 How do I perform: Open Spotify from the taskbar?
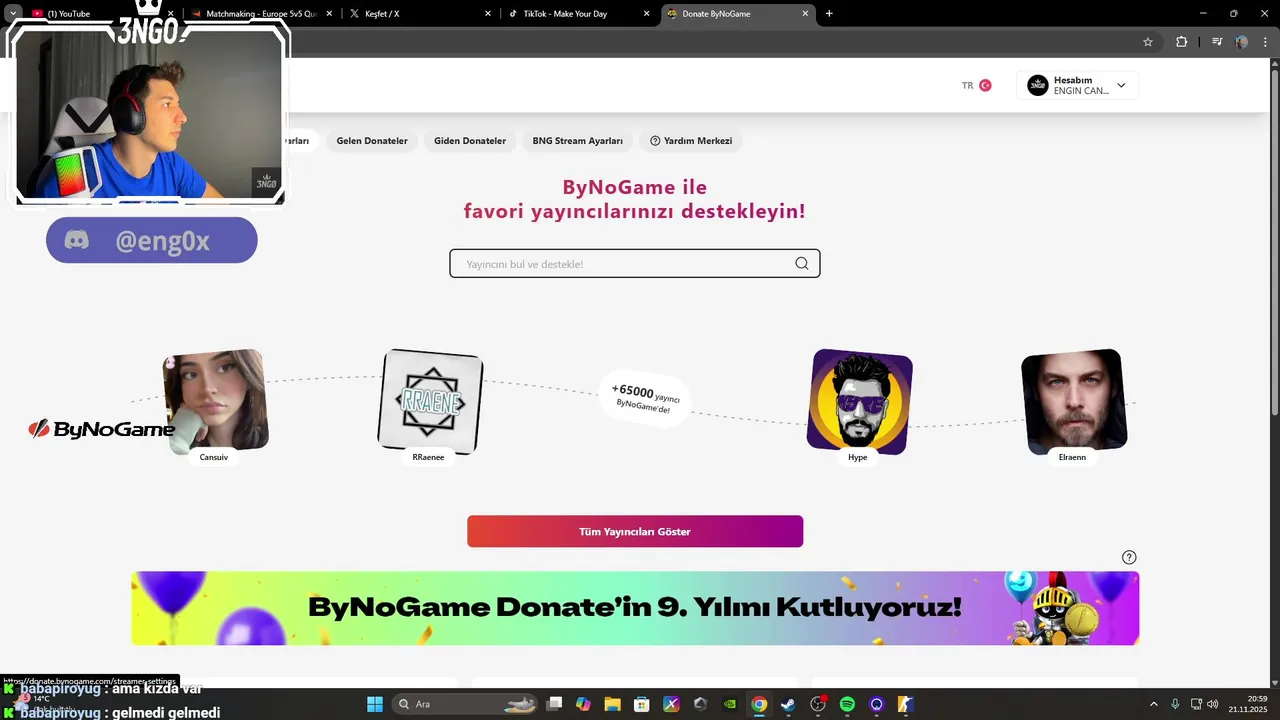pos(847,704)
